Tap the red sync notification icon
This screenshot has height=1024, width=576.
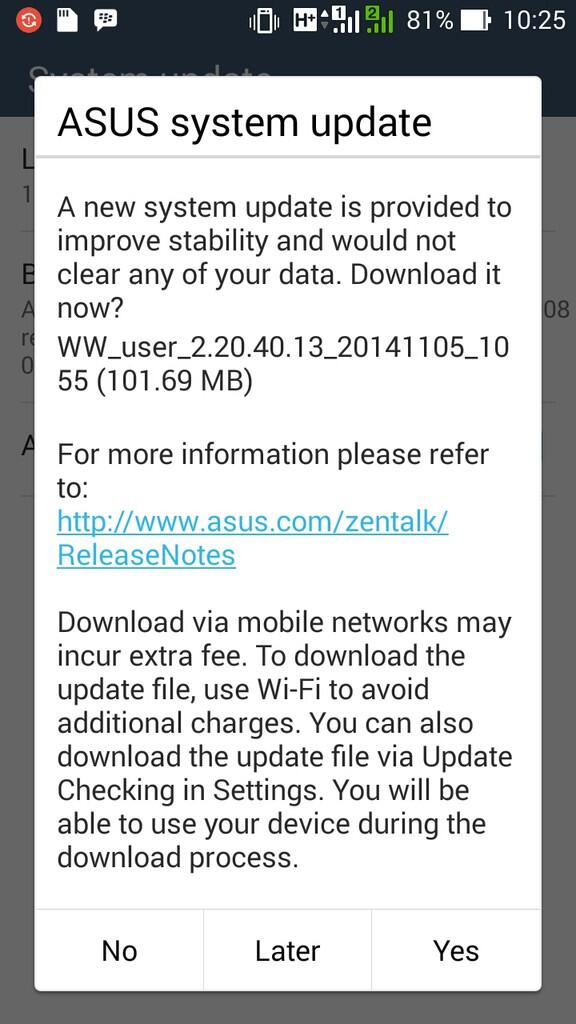click(27, 20)
